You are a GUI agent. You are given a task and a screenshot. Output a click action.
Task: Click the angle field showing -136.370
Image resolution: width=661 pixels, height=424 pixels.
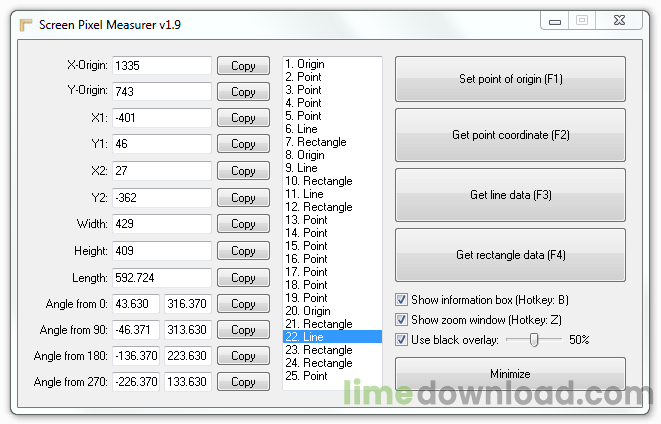pos(136,356)
